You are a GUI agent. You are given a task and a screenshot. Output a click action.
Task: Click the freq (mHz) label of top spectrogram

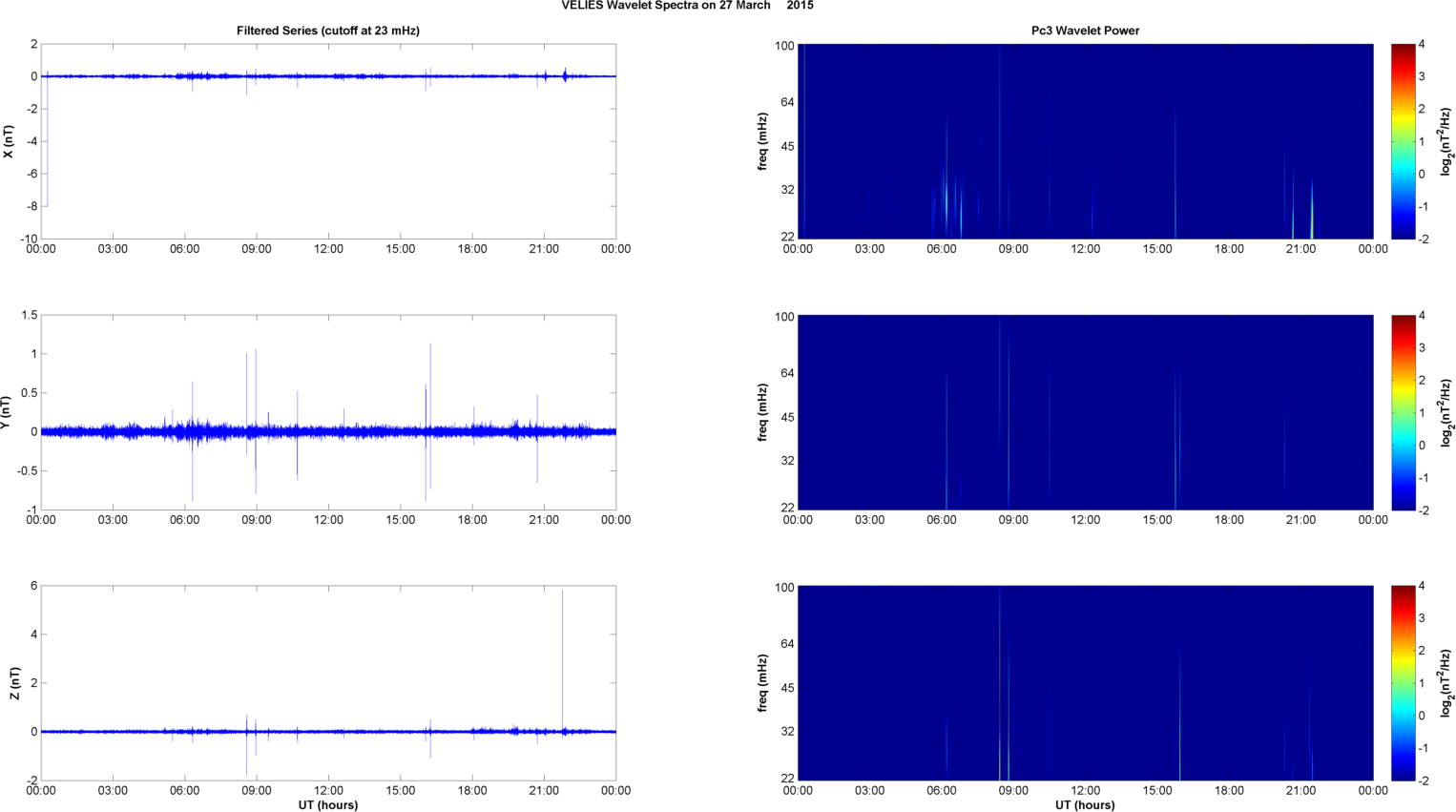click(763, 141)
